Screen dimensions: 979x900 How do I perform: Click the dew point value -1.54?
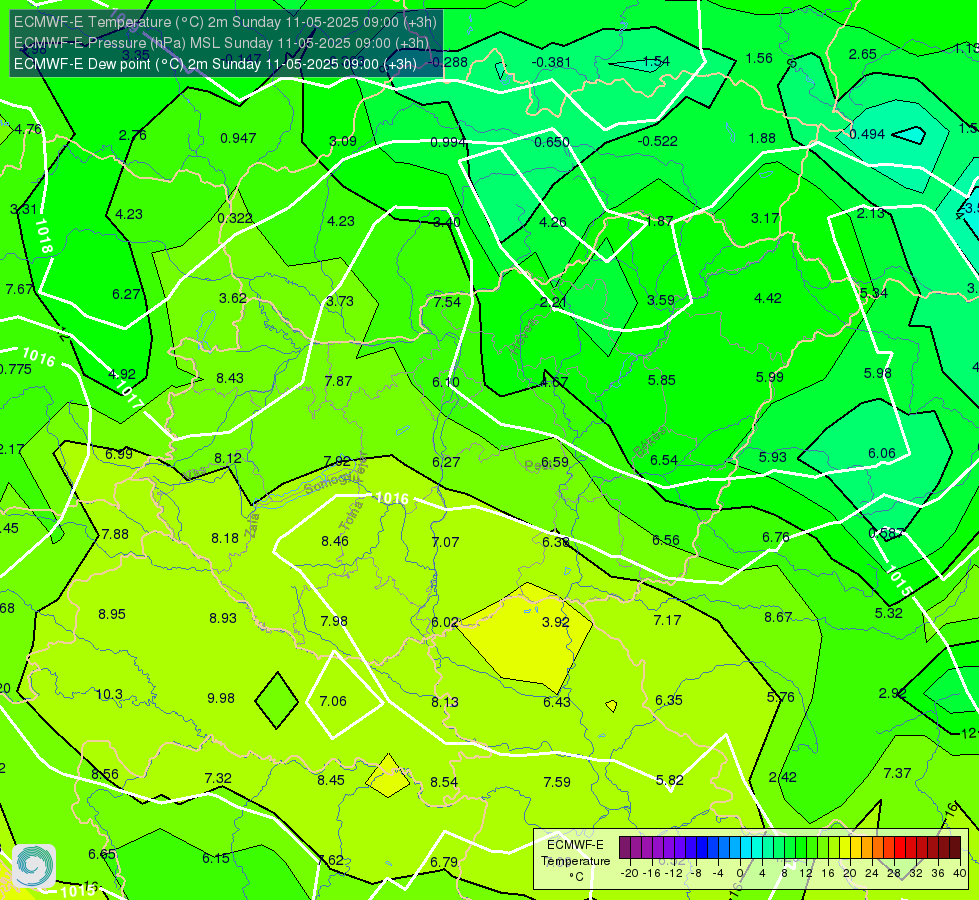click(654, 61)
